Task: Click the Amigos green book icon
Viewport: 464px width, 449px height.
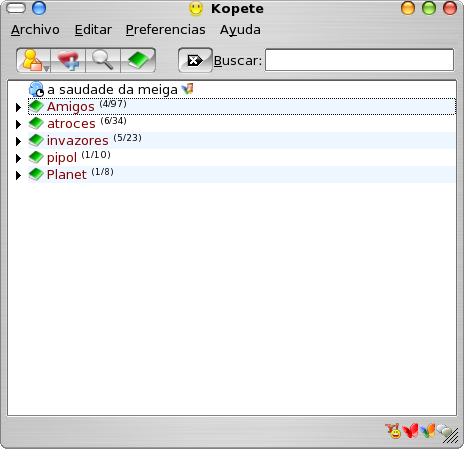Action: click(36, 107)
